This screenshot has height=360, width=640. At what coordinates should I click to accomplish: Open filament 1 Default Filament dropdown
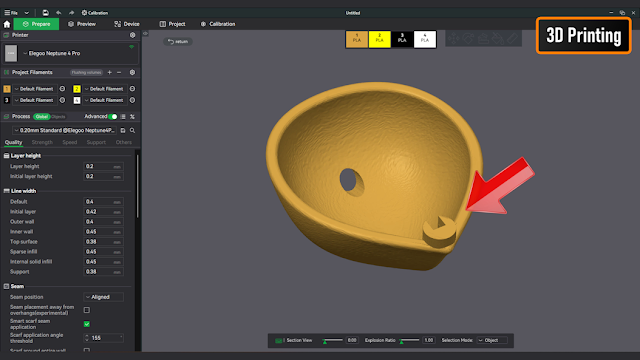35,89
